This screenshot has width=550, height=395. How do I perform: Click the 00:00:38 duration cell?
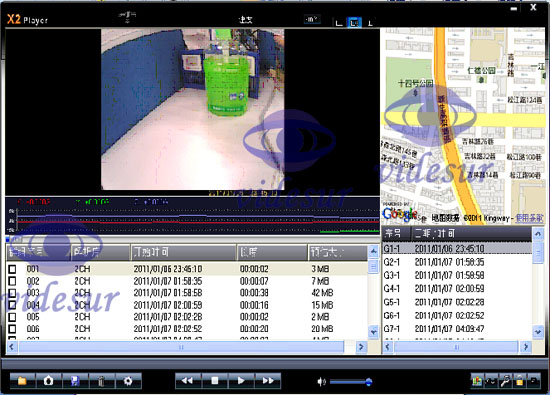coord(254,293)
